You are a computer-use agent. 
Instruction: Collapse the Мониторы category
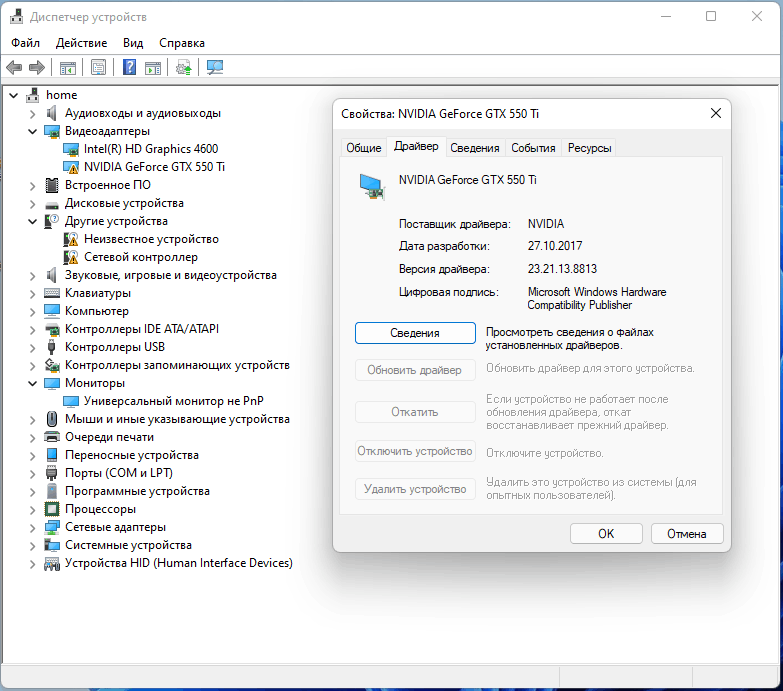click(x=32, y=383)
